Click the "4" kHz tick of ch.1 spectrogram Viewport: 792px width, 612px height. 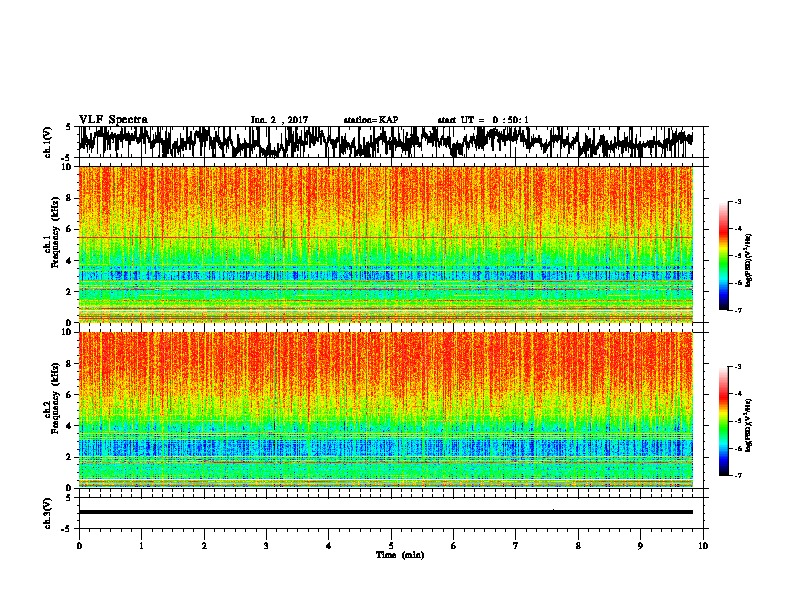coord(70,261)
